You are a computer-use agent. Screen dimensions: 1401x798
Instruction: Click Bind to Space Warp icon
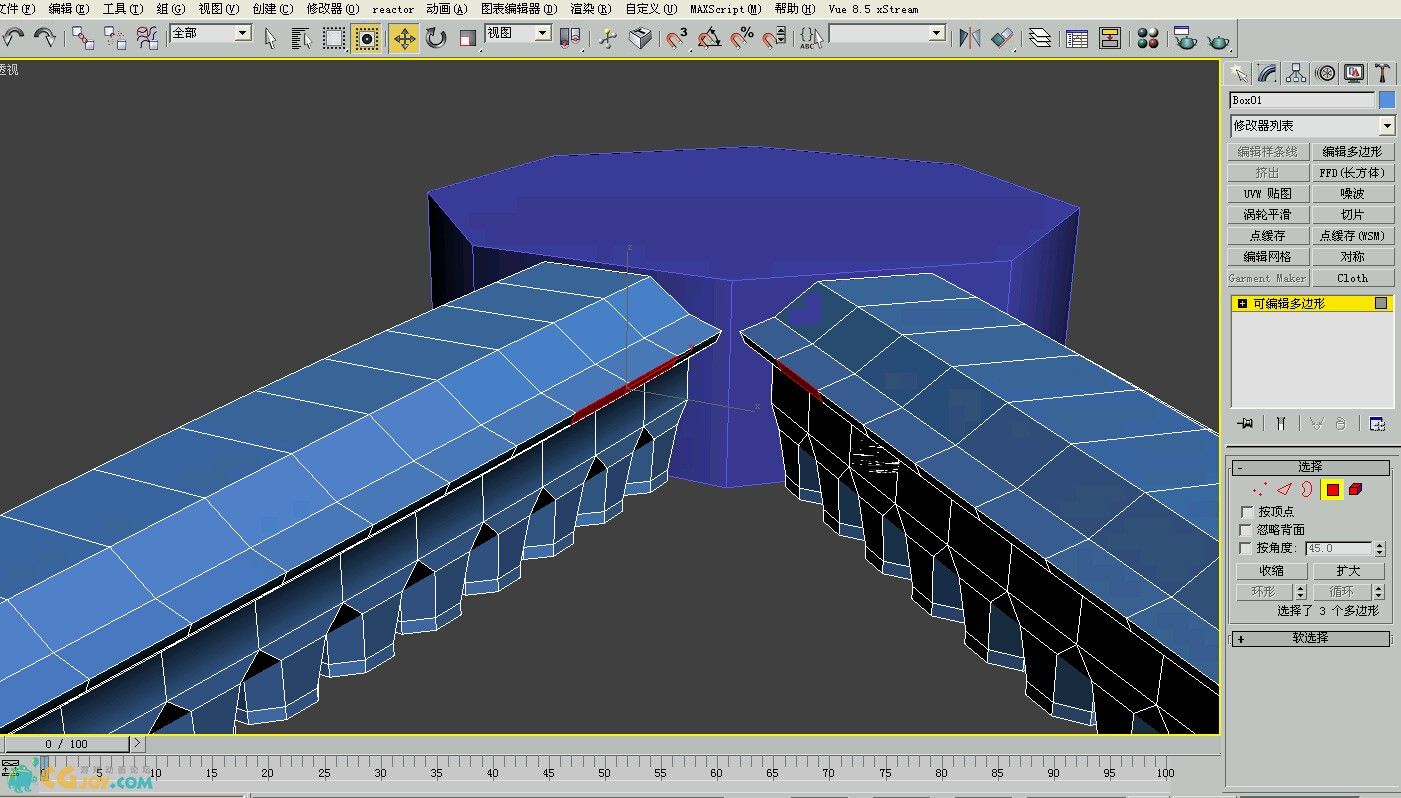tap(147, 38)
